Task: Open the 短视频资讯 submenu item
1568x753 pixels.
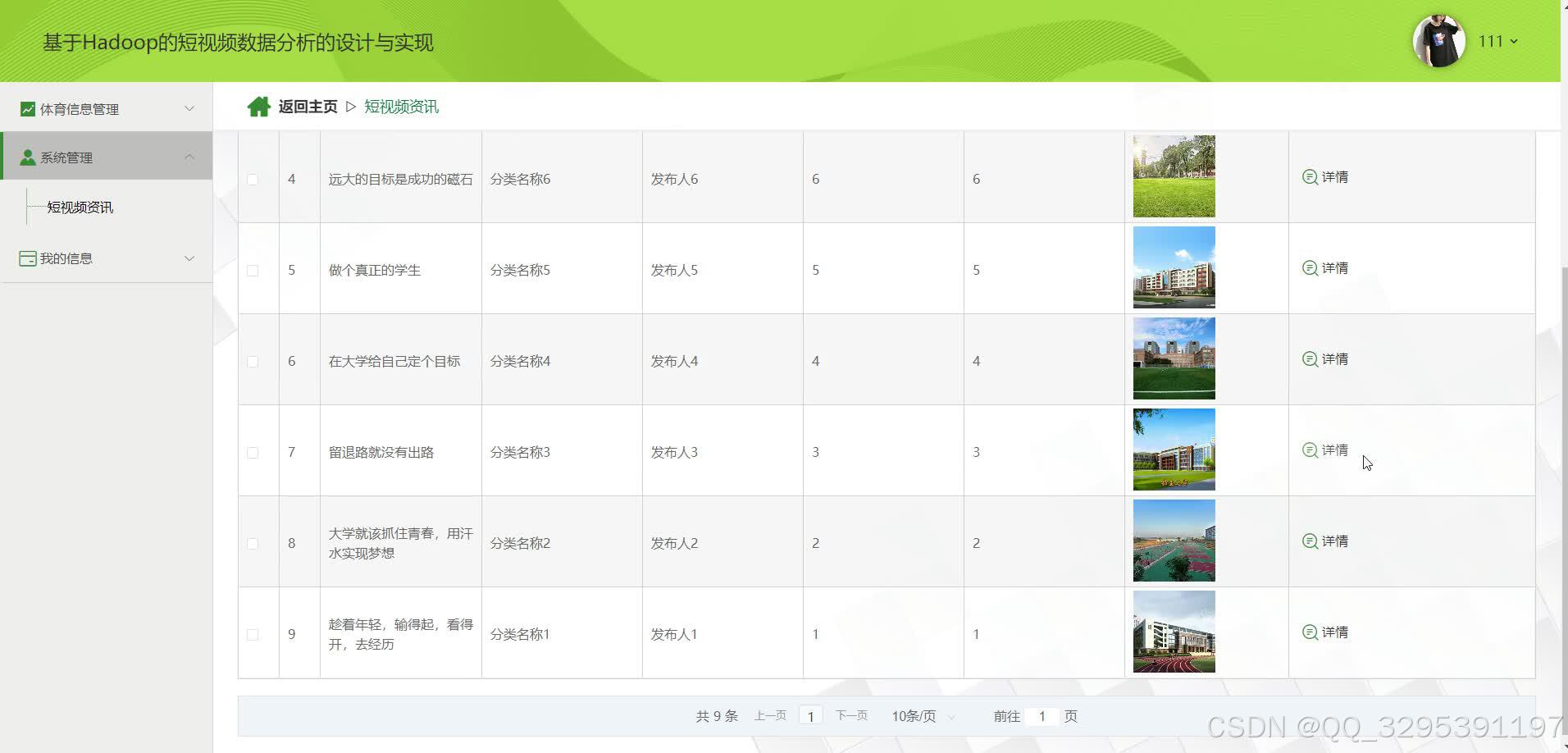Action: (80, 208)
